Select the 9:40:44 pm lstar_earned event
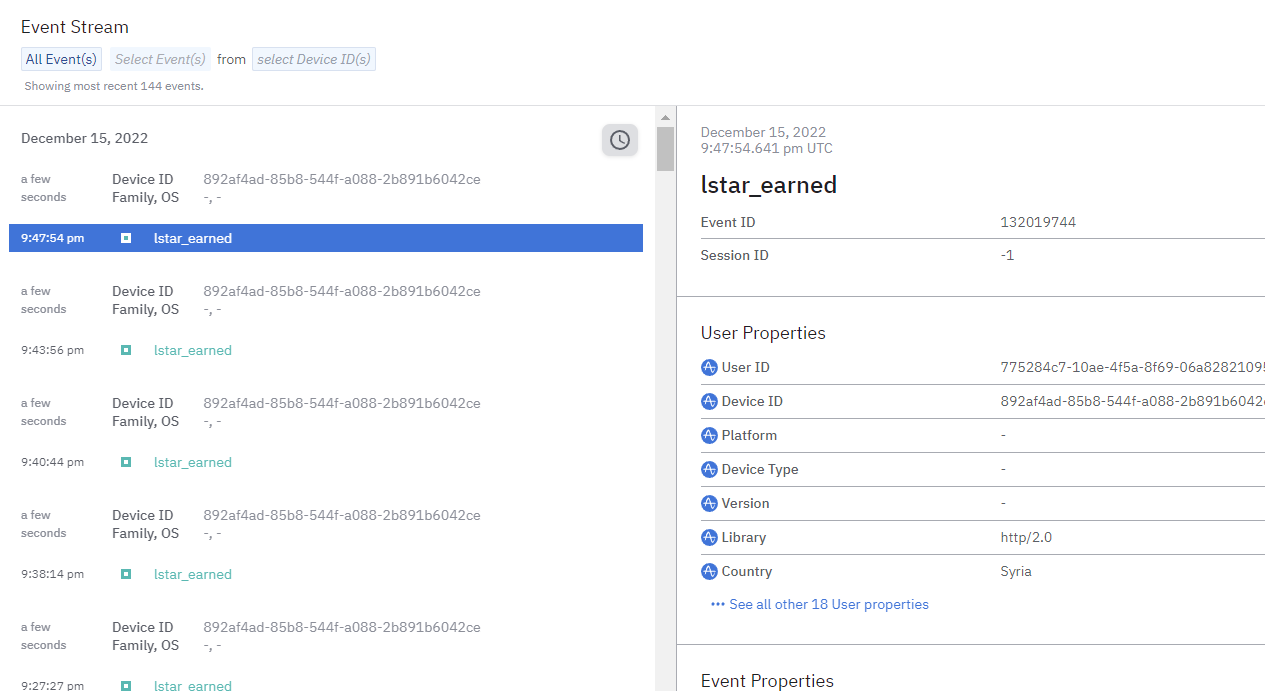This screenshot has height=691, width=1265. pyautogui.click(x=192, y=463)
